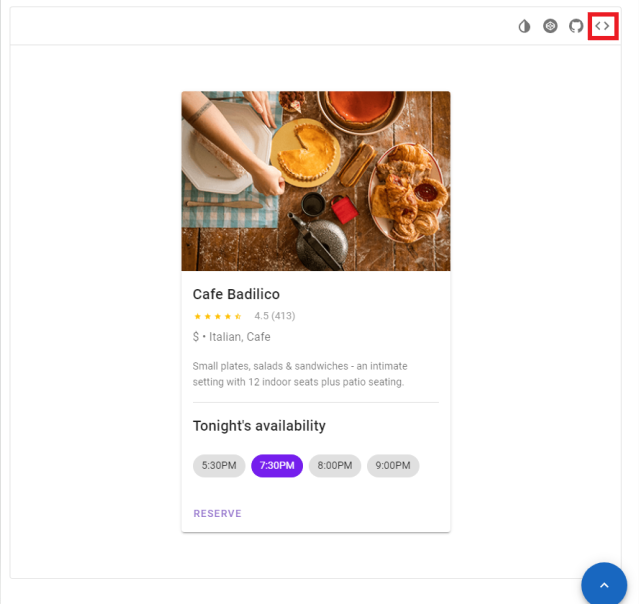Image resolution: width=639 pixels, height=604 pixels.
Task: Click the Cafe Badilico title
Action: coord(236,294)
